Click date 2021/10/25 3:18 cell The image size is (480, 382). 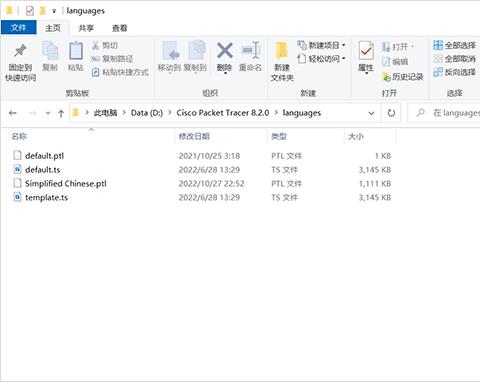point(209,156)
